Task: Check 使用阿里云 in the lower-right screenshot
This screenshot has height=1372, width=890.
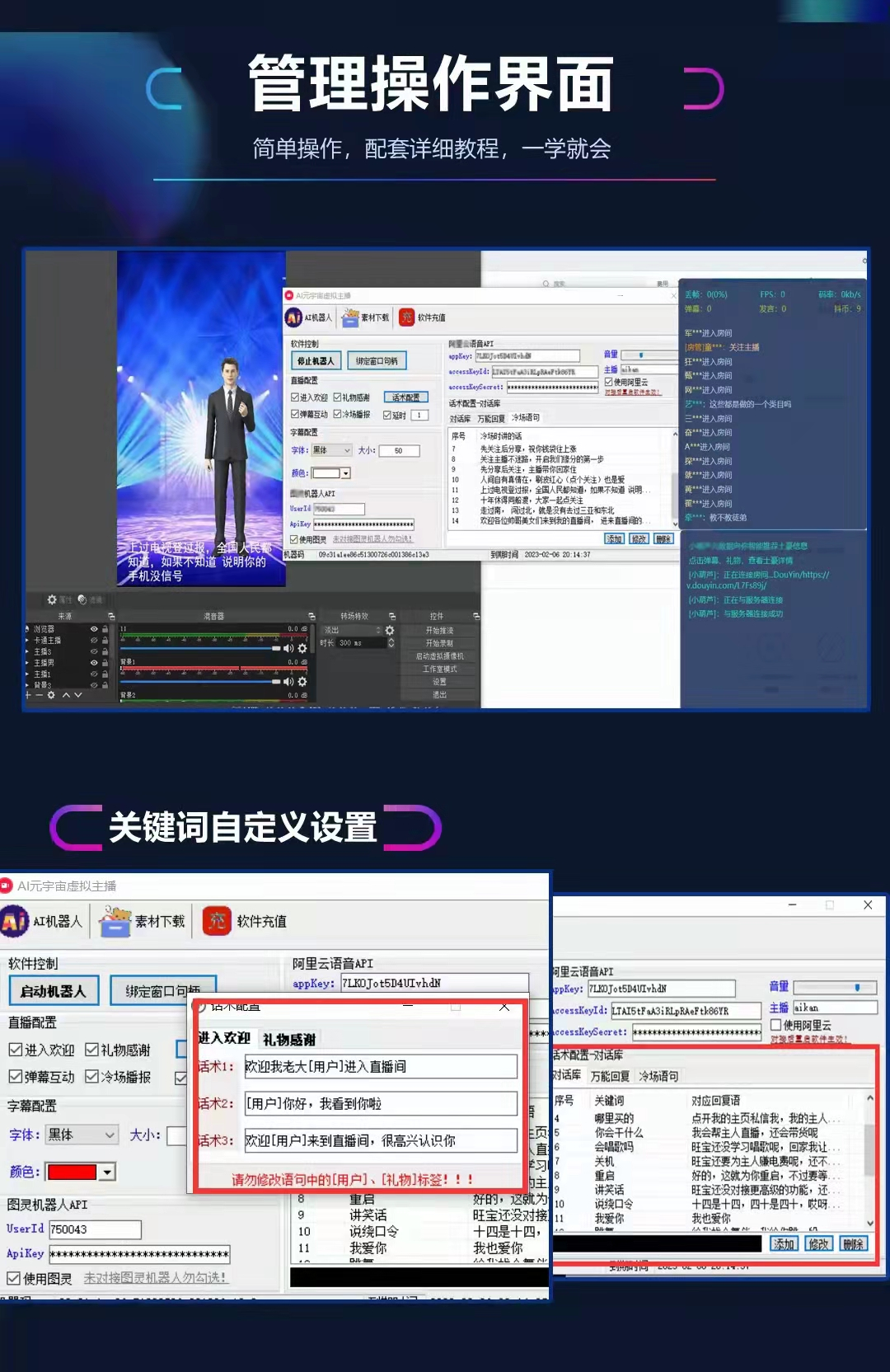Action: coord(775,1025)
